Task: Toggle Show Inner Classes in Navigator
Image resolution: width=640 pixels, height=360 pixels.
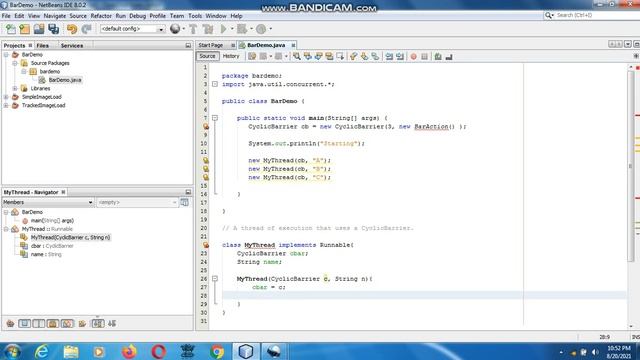Action: [67, 324]
